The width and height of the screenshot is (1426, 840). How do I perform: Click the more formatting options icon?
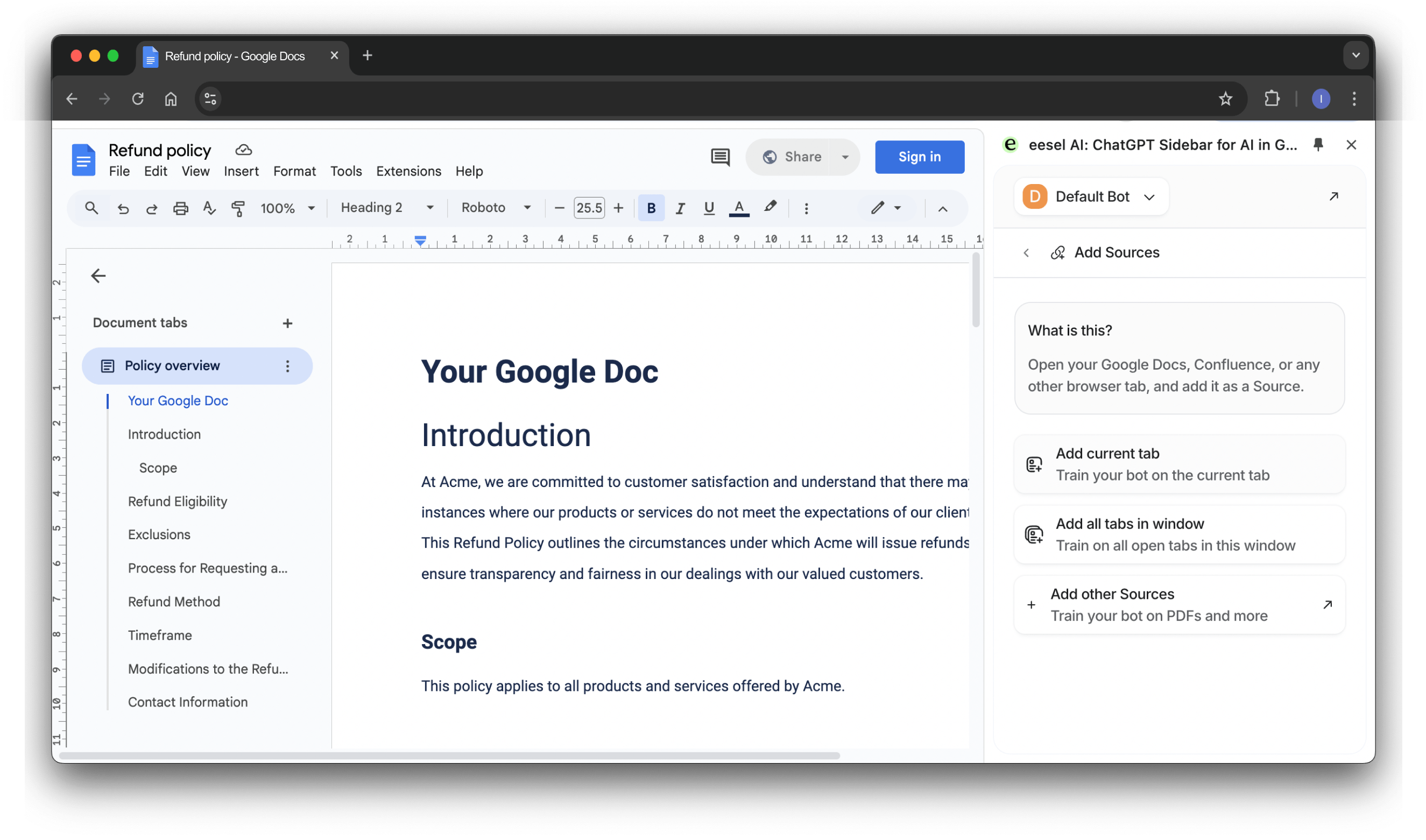tap(806, 208)
